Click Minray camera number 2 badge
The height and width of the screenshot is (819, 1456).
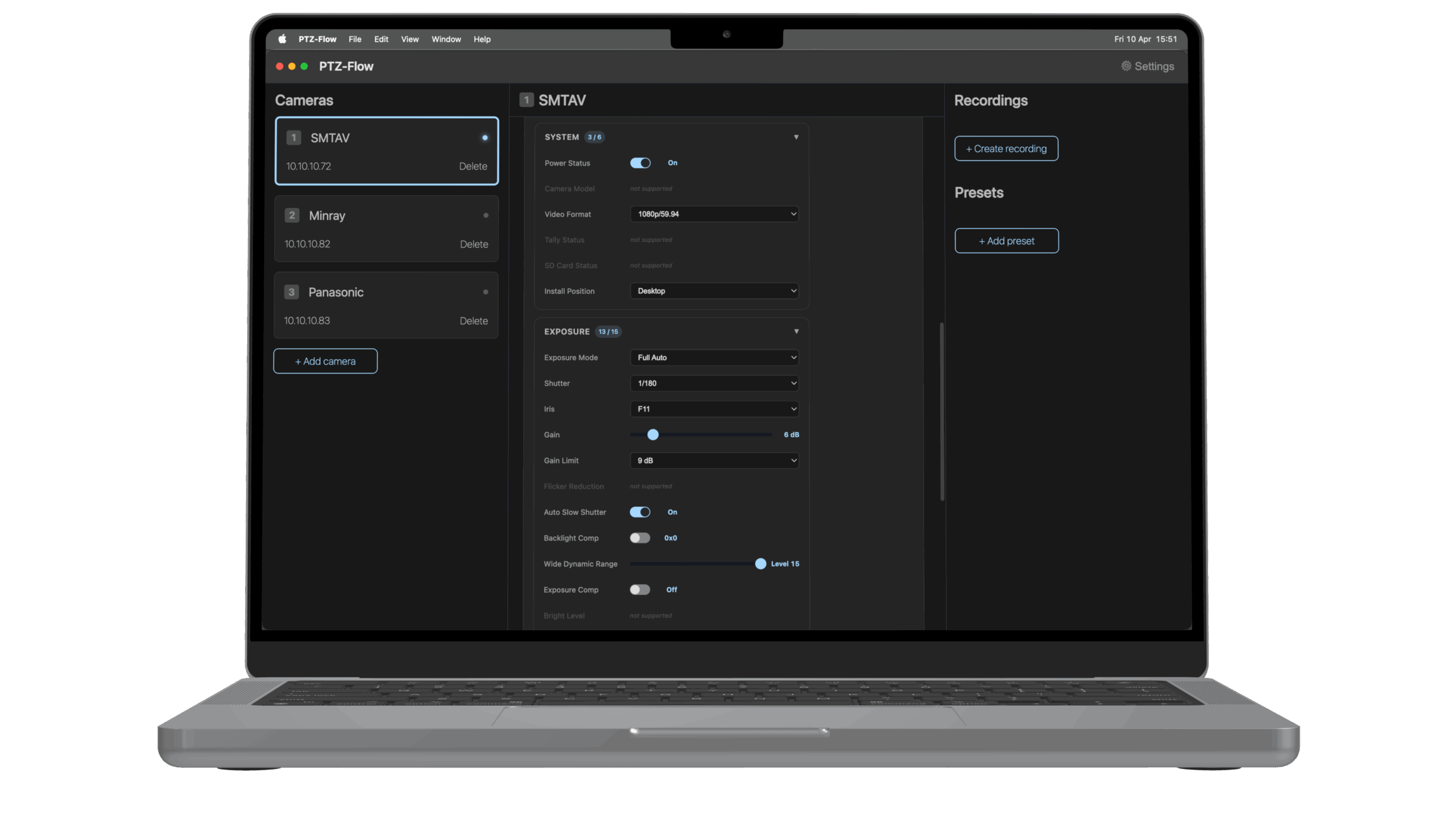[x=292, y=216]
